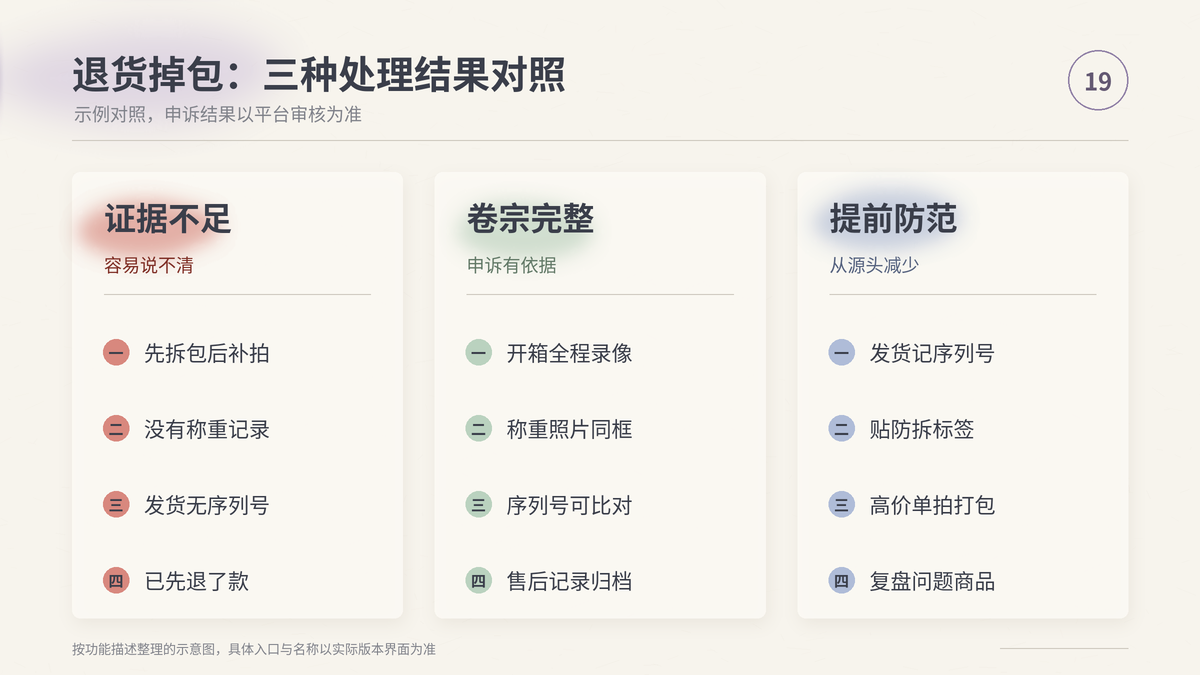
Task: Select the text 没有称重记录
Action: click(207, 429)
